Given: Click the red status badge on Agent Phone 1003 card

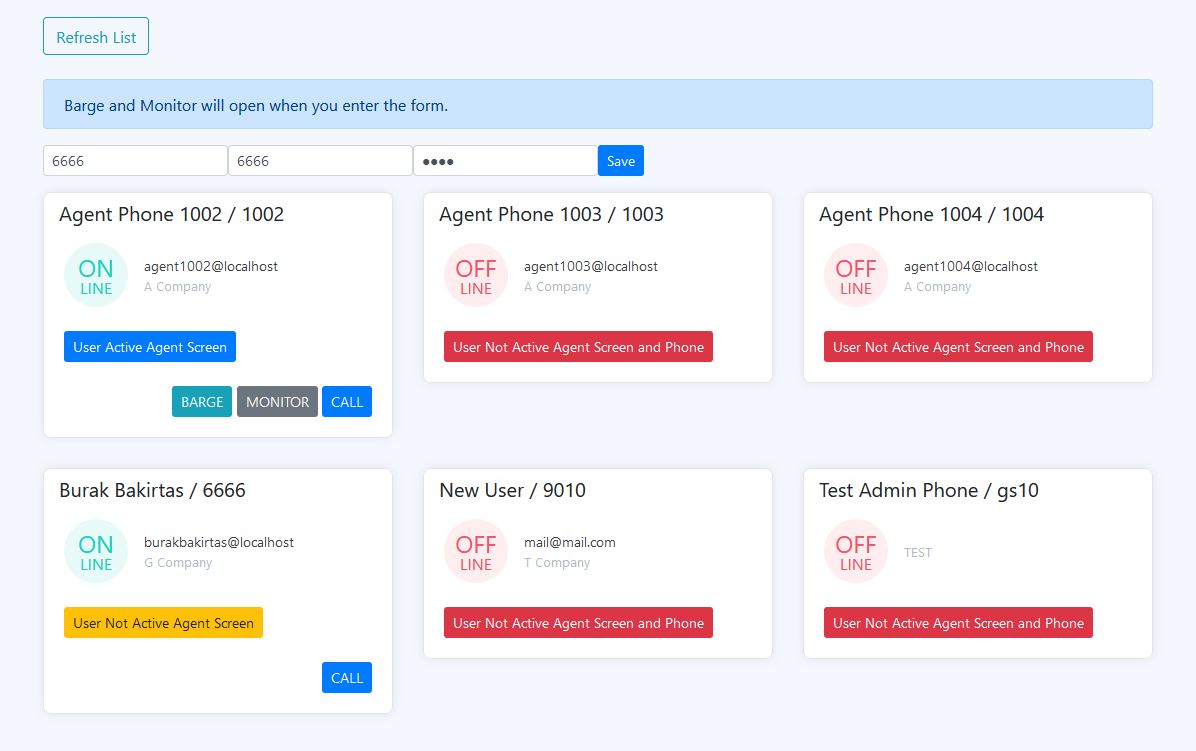Looking at the screenshot, I should point(578,346).
